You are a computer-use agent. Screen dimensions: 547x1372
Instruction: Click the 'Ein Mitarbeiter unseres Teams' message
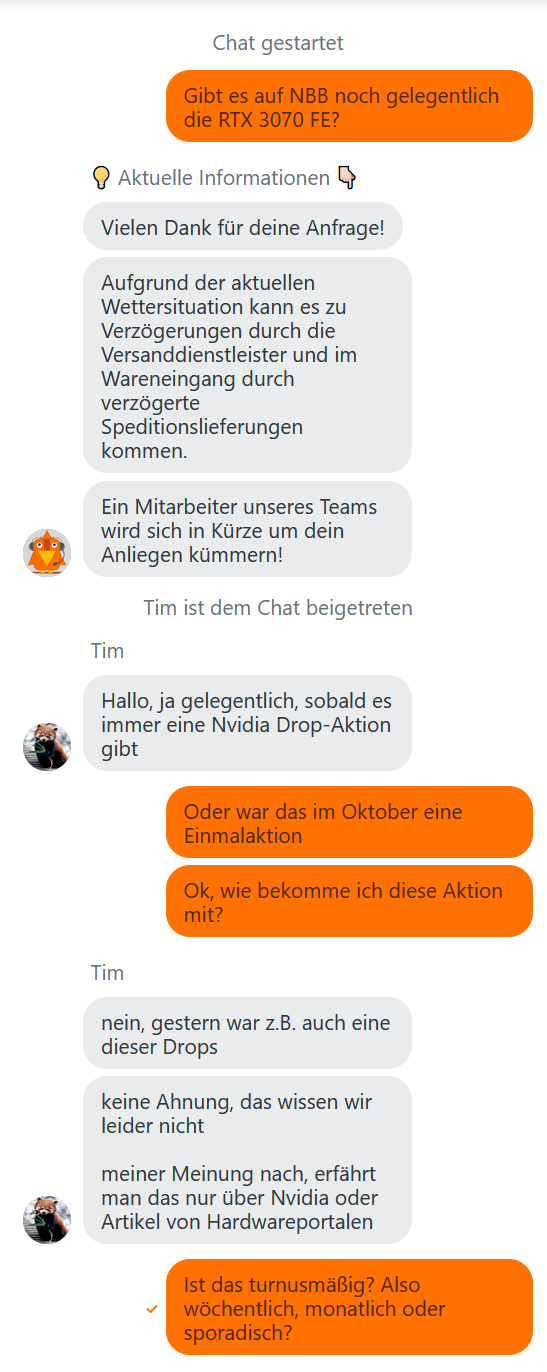(x=247, y=529)
